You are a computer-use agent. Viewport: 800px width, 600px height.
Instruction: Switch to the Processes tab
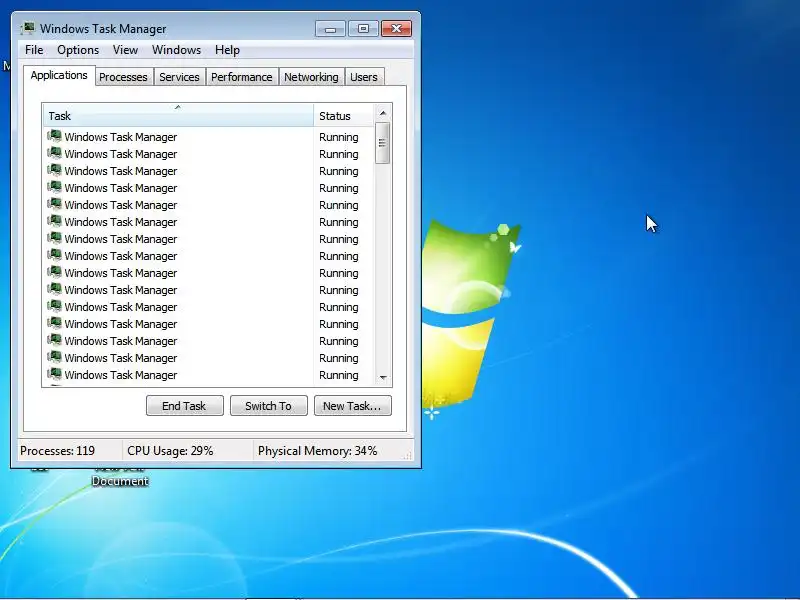click(x=123, y=77)
